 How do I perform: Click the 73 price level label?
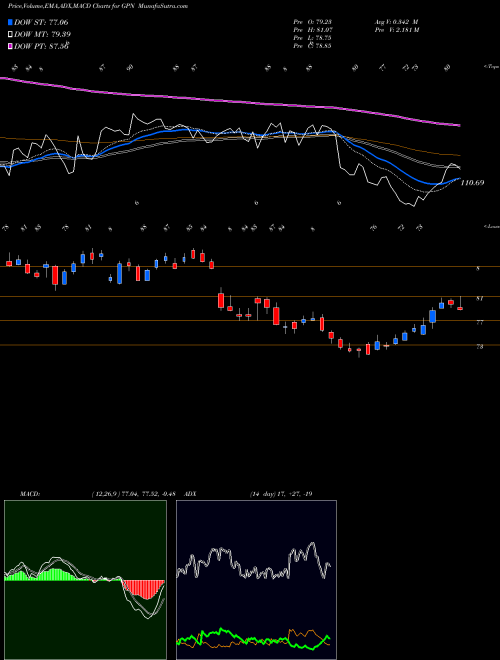point(479,347)
